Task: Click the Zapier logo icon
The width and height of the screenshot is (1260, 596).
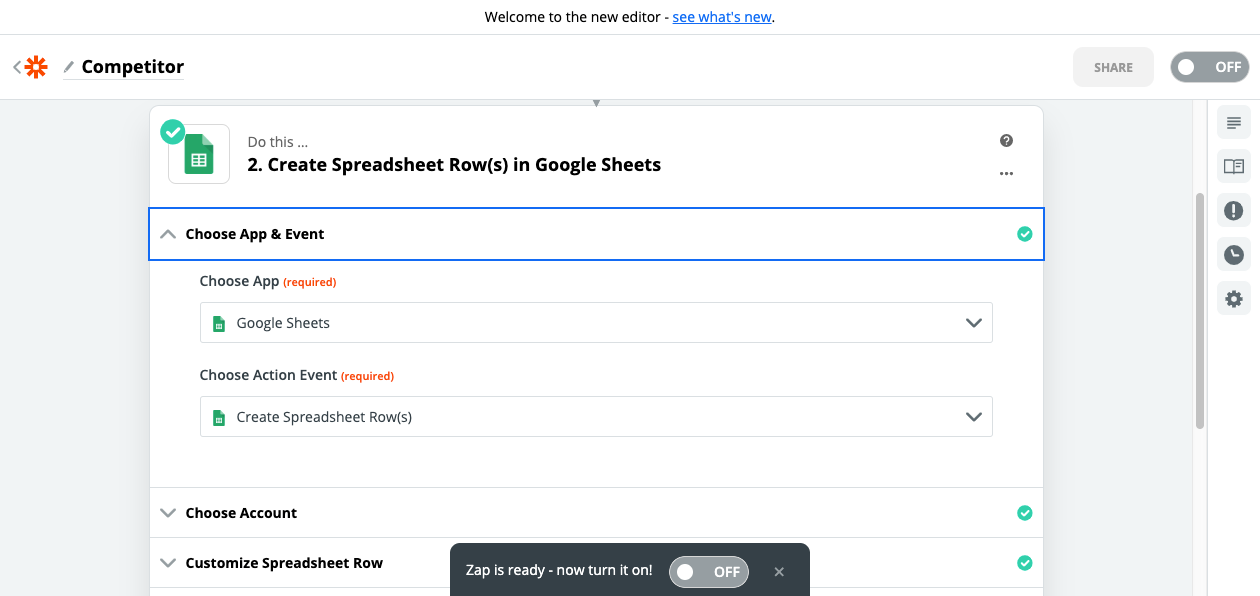Action: pyautogui.click(x=36, y=67)
